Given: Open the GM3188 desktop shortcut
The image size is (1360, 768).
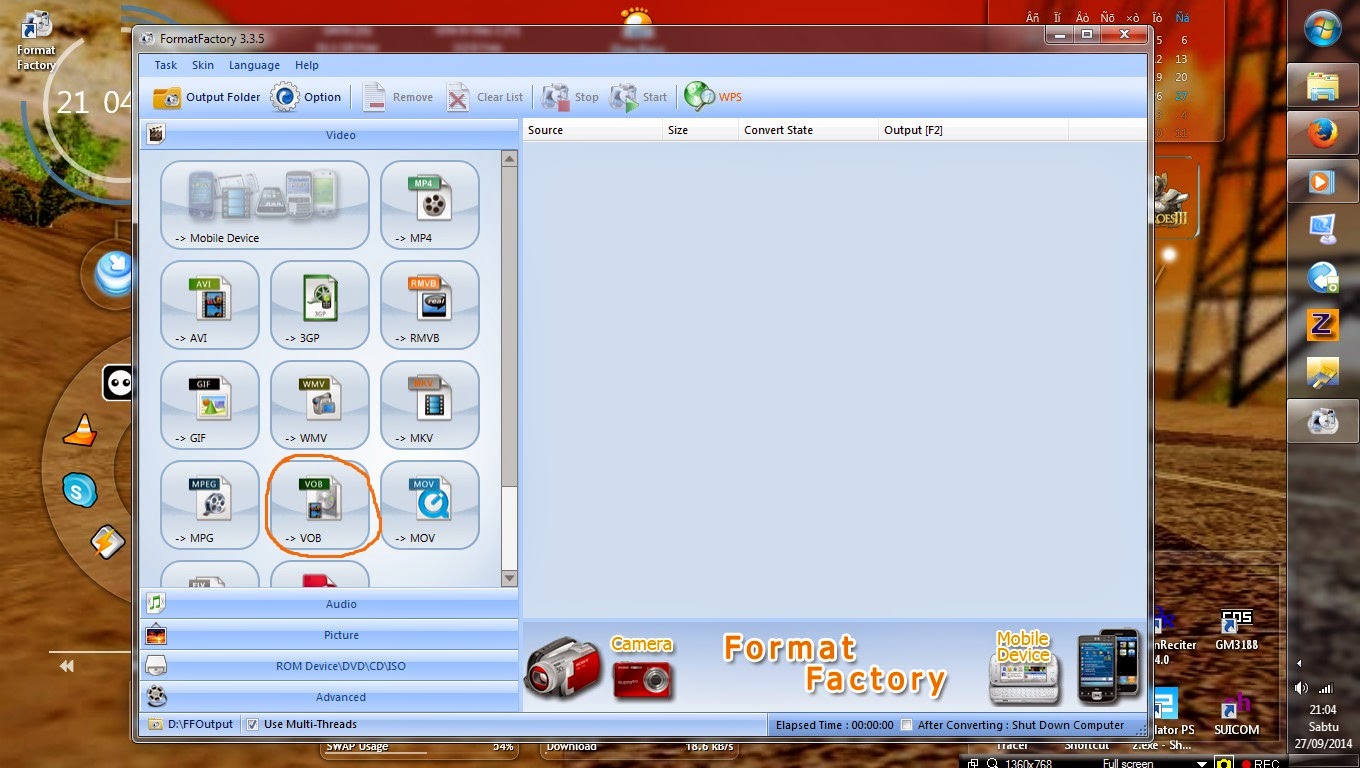Looking at the screenshot, I should coord(1237,630).
